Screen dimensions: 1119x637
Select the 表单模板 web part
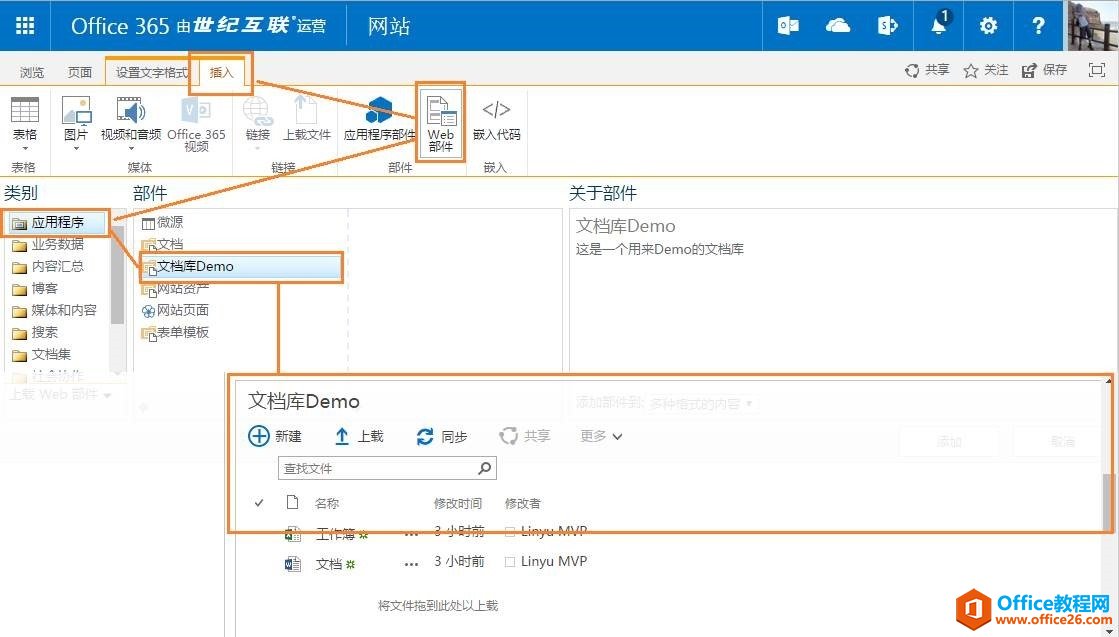pyautogui.click(x=176, y=333)
